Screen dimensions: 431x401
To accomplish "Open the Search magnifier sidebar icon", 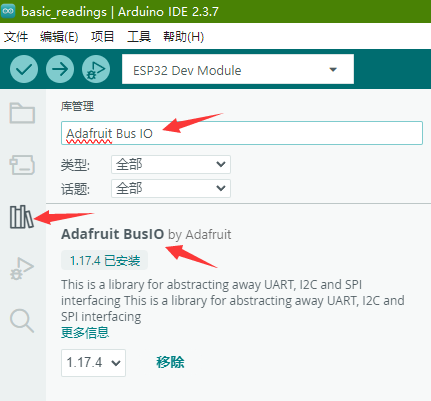I will 22,321.
